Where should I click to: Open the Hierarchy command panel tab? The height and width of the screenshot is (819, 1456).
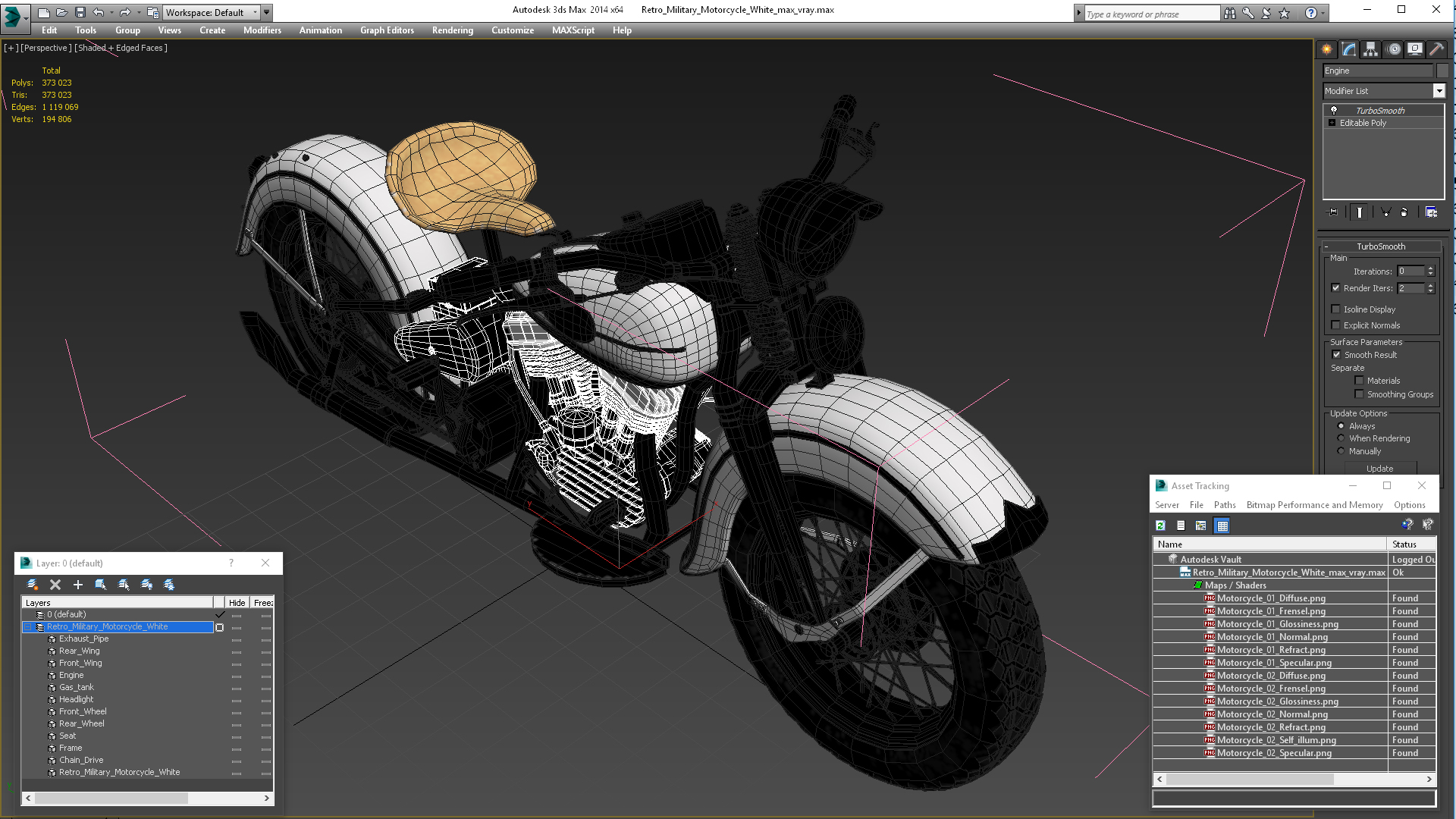(x=1371, y=49)
